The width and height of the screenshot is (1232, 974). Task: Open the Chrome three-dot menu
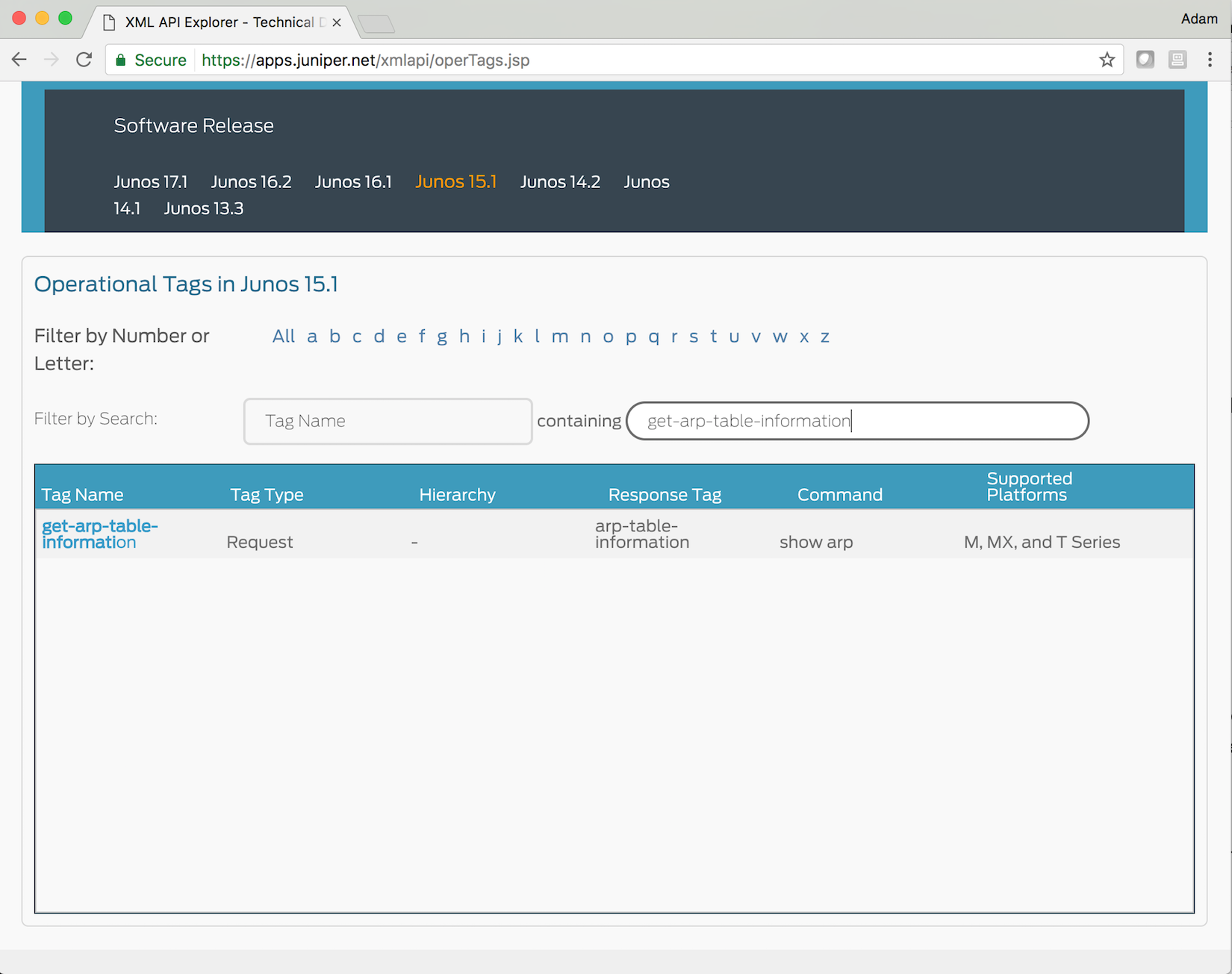[1210, 60]
